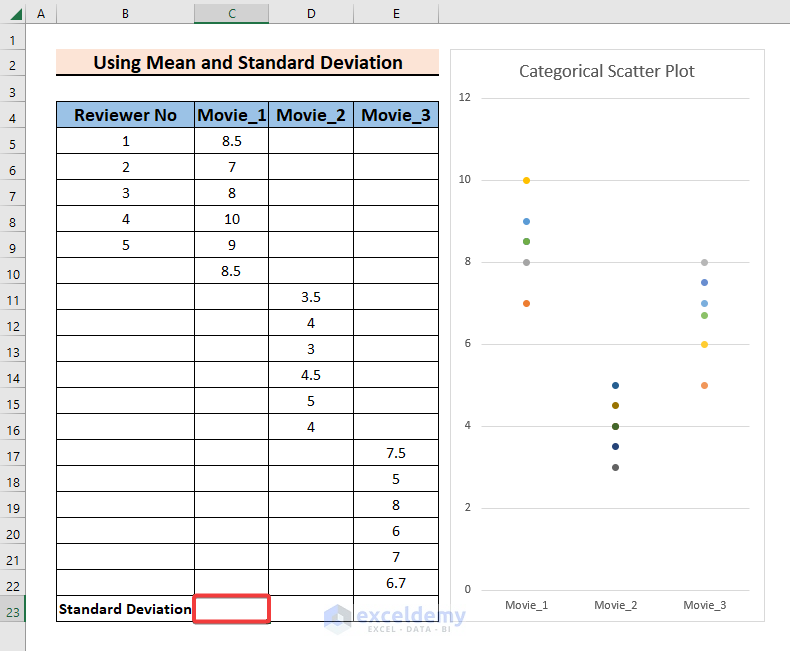Click the 'Movie_3' table header cell
The image size is (790, 651).
(397, 115)
